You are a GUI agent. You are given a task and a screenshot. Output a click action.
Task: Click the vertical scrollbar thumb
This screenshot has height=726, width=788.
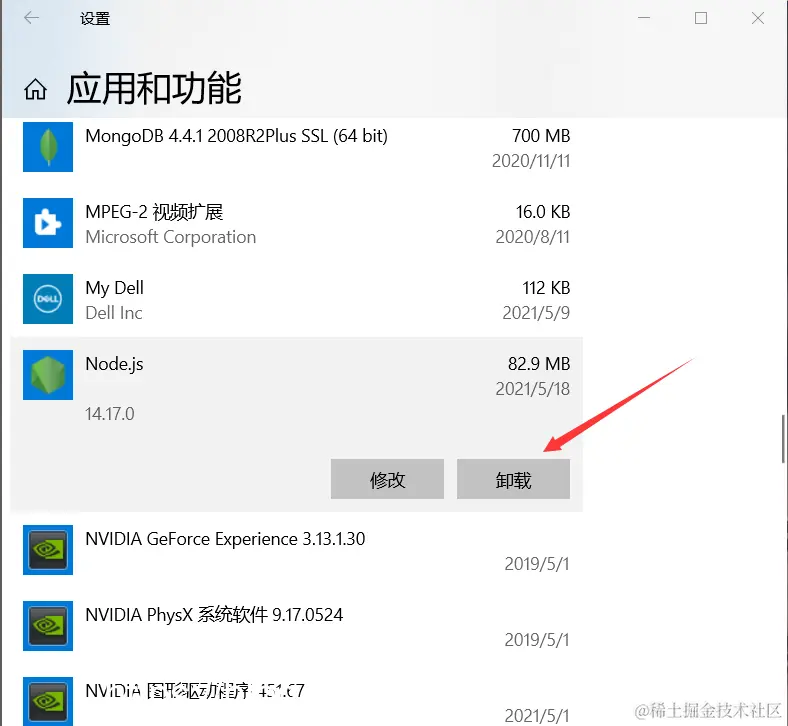[x=784, y=439]
